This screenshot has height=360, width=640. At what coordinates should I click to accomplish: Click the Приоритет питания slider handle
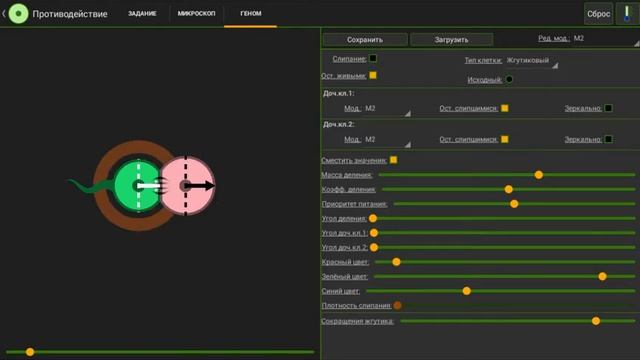[x=514, y=204]
